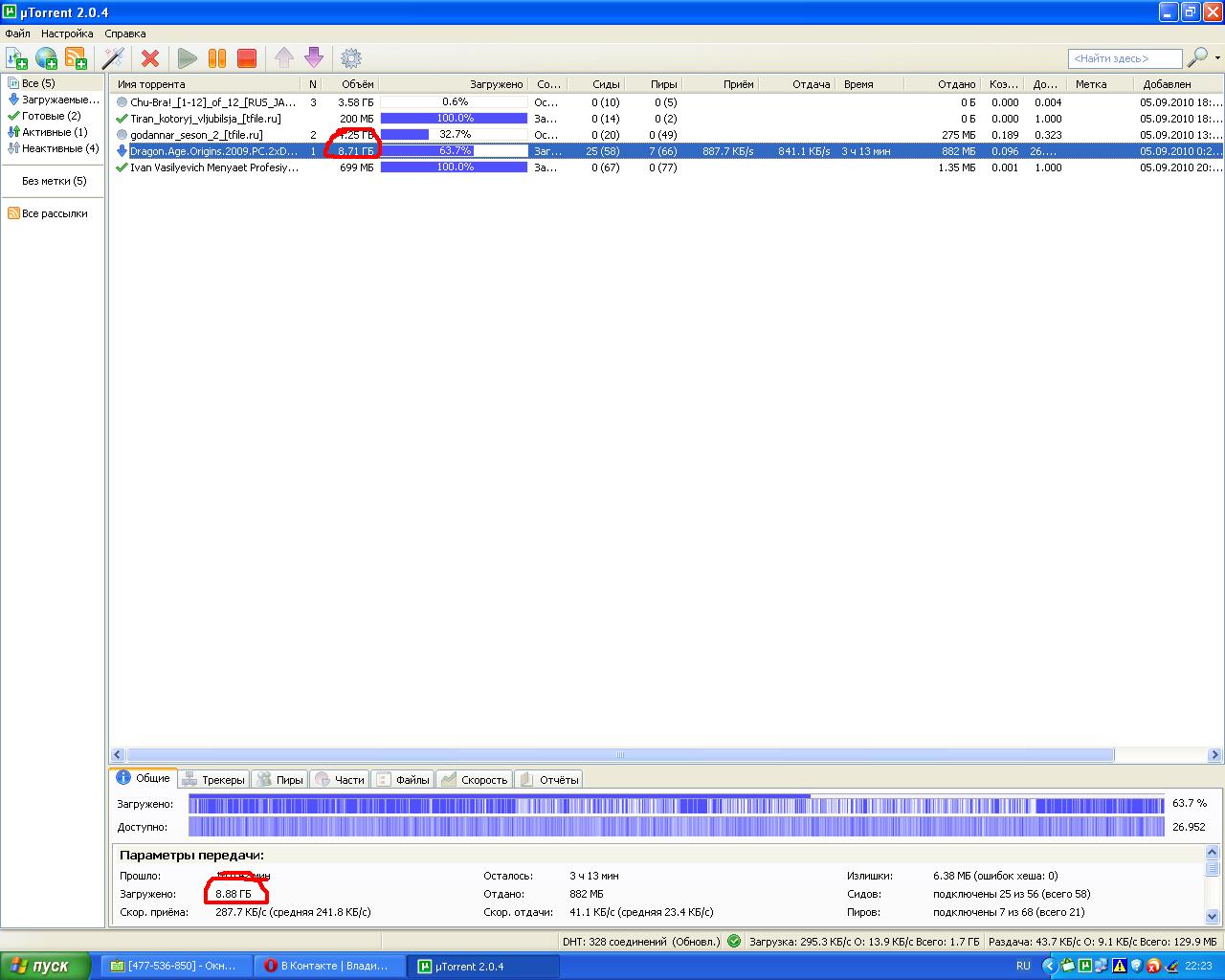Open the Create New Torrent wand icon
The width and height of the screenshot is (1225, 980).
tap(114, 58)
